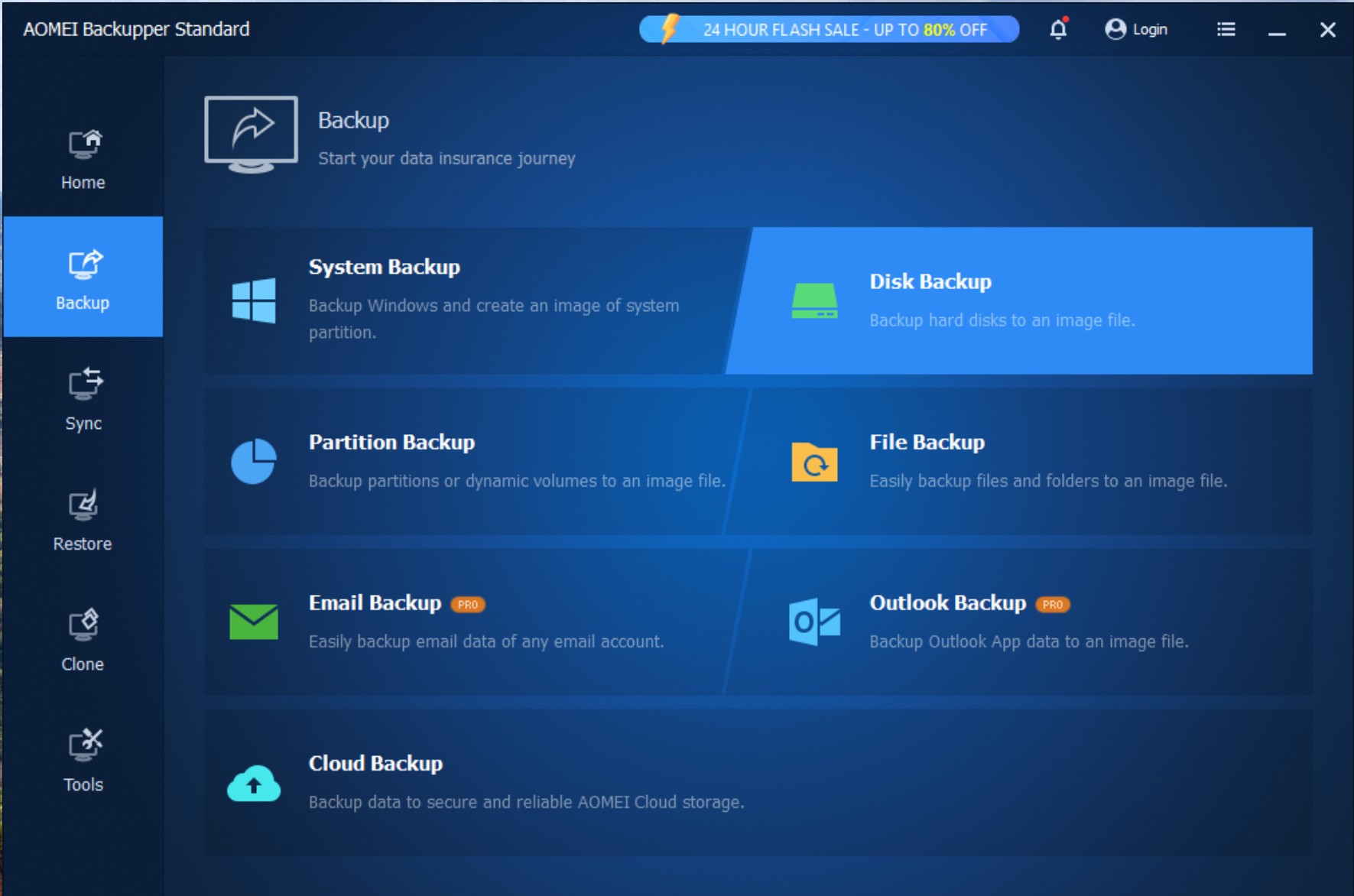Choose Cloud Backup title
Viewport: 1354px width, 896px height.
375,763
